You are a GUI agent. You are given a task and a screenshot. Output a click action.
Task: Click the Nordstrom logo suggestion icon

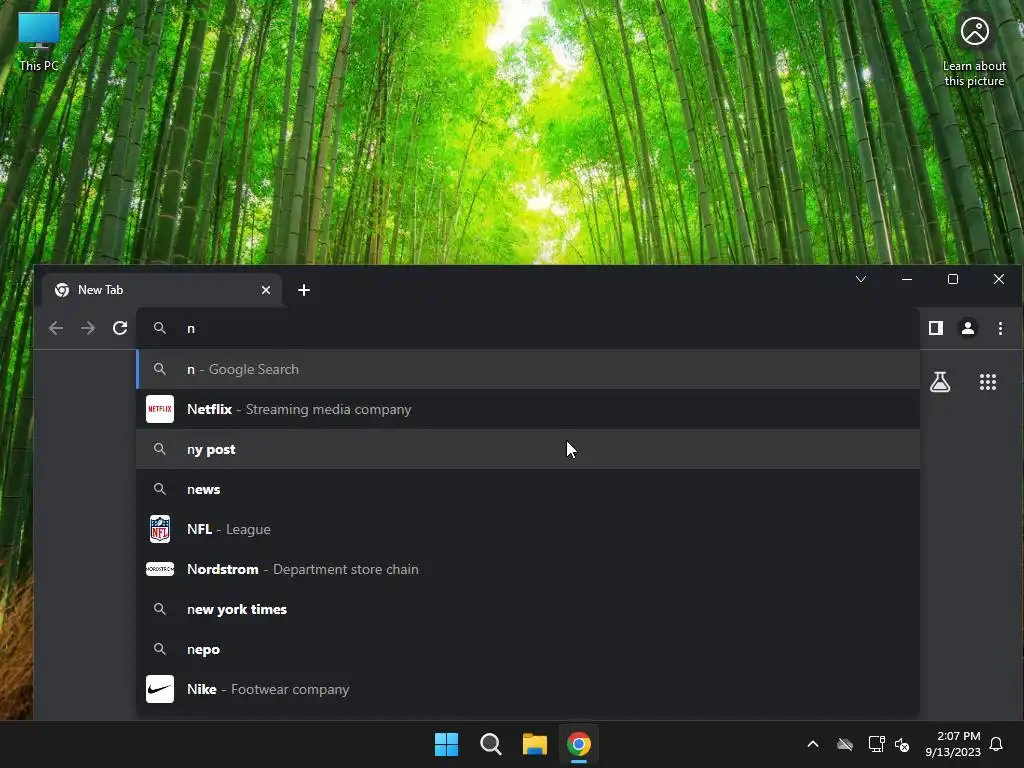click(160, 569)
